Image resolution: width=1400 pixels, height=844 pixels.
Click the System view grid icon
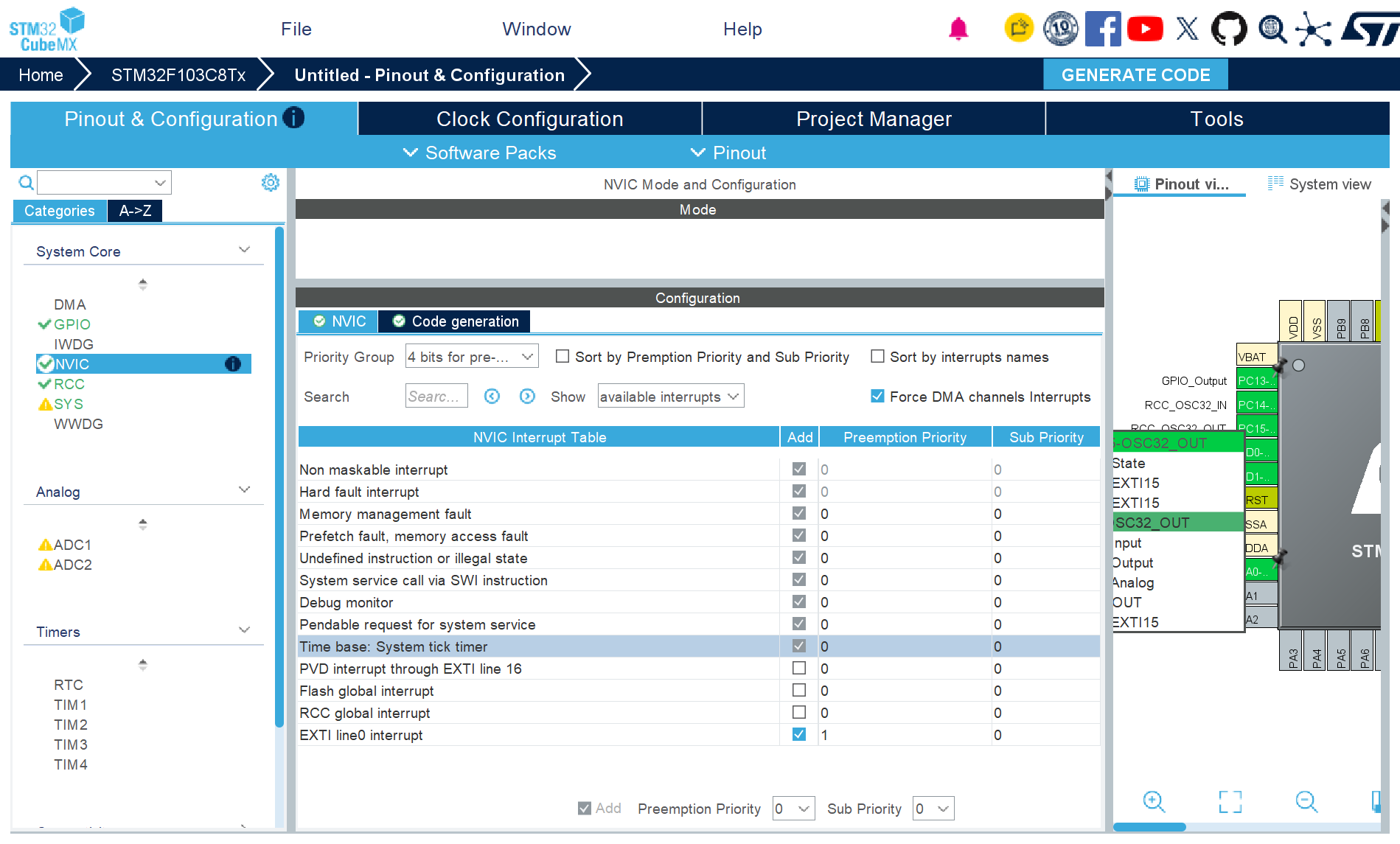coord(1275,184)
